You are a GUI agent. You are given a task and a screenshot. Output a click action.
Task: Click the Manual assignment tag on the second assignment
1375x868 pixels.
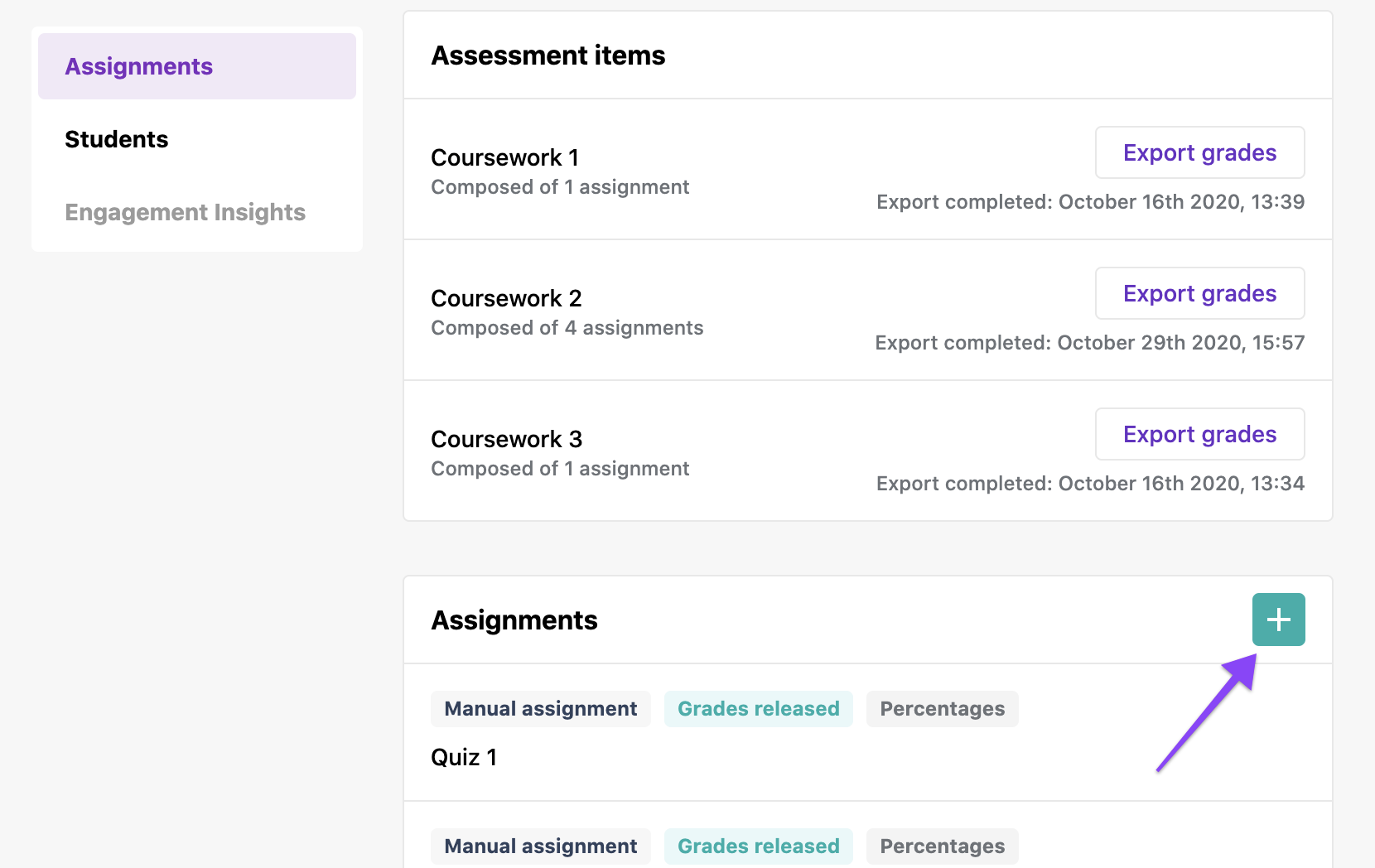540,846
